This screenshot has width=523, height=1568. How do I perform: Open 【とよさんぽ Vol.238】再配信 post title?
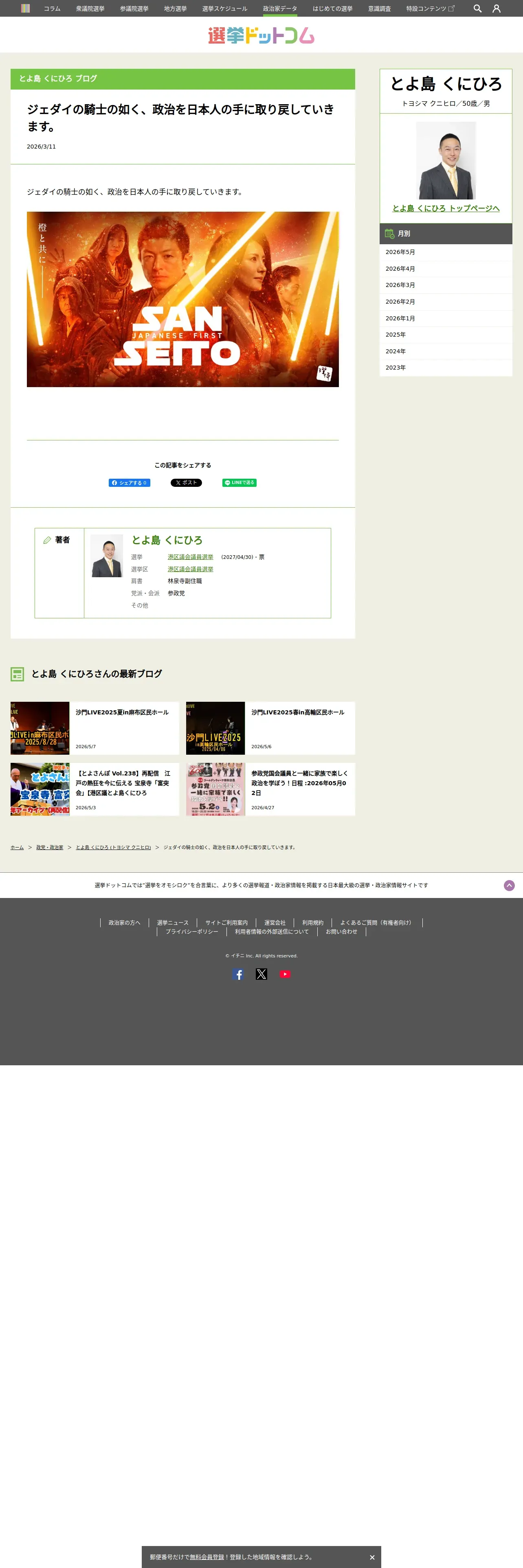click(x=123, y=784)
